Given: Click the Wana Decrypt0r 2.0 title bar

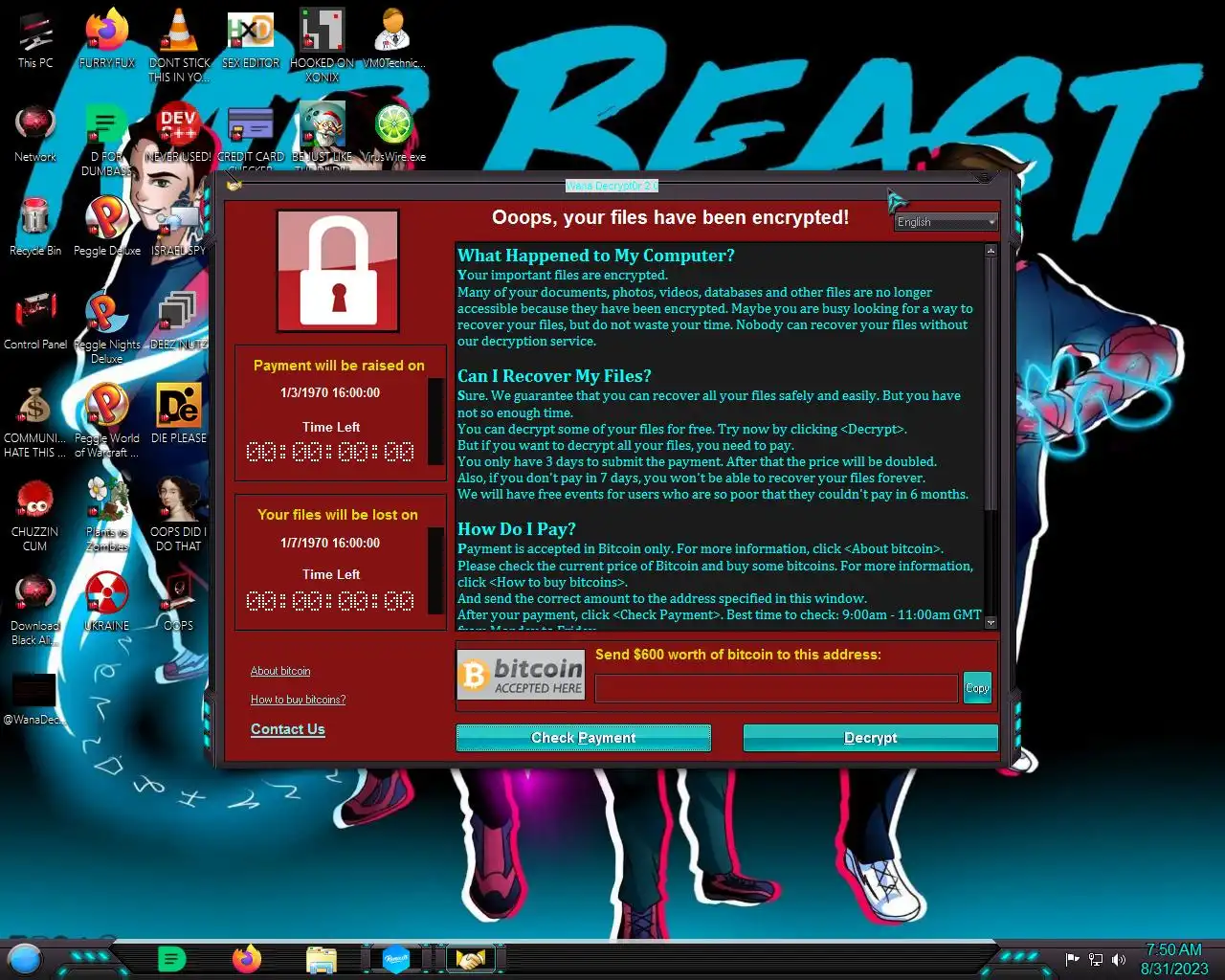Looking at the screenshot, I should (612, 186).
